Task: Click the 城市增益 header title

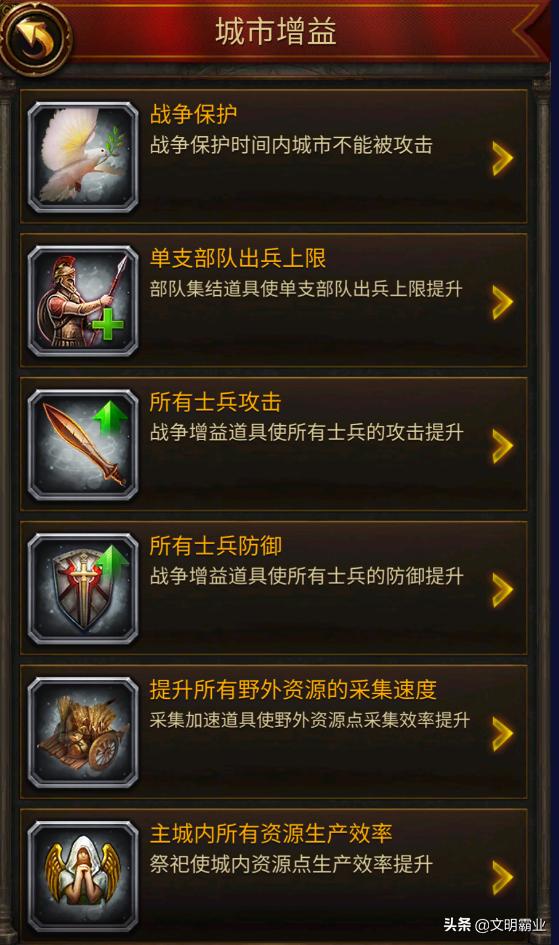Action: click(x=276, y=31)
